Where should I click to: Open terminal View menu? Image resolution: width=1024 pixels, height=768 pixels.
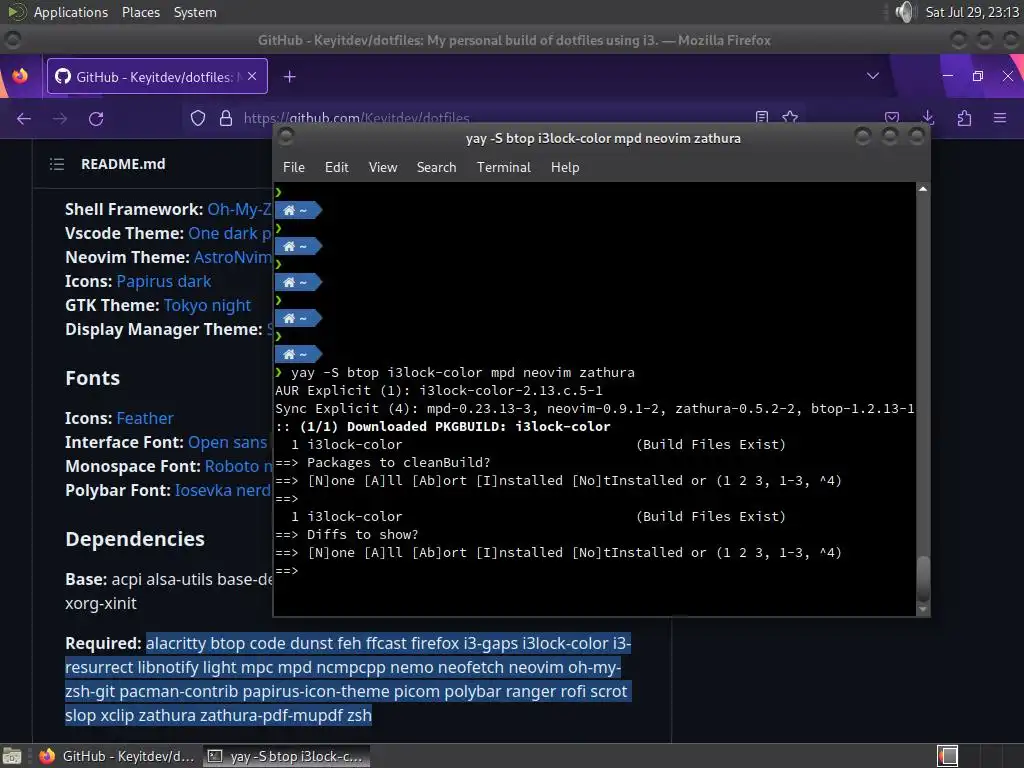tap(383, 167)
